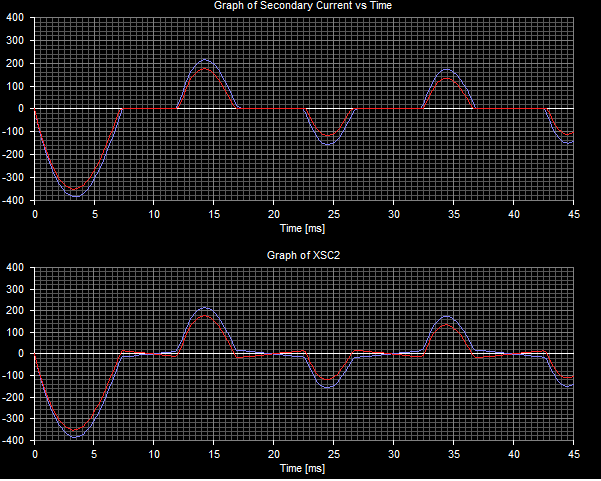The height and width of the screenshot is (481, 601).
Task: Click the -400 y-axis label on top graph
Action: [15, 200]
